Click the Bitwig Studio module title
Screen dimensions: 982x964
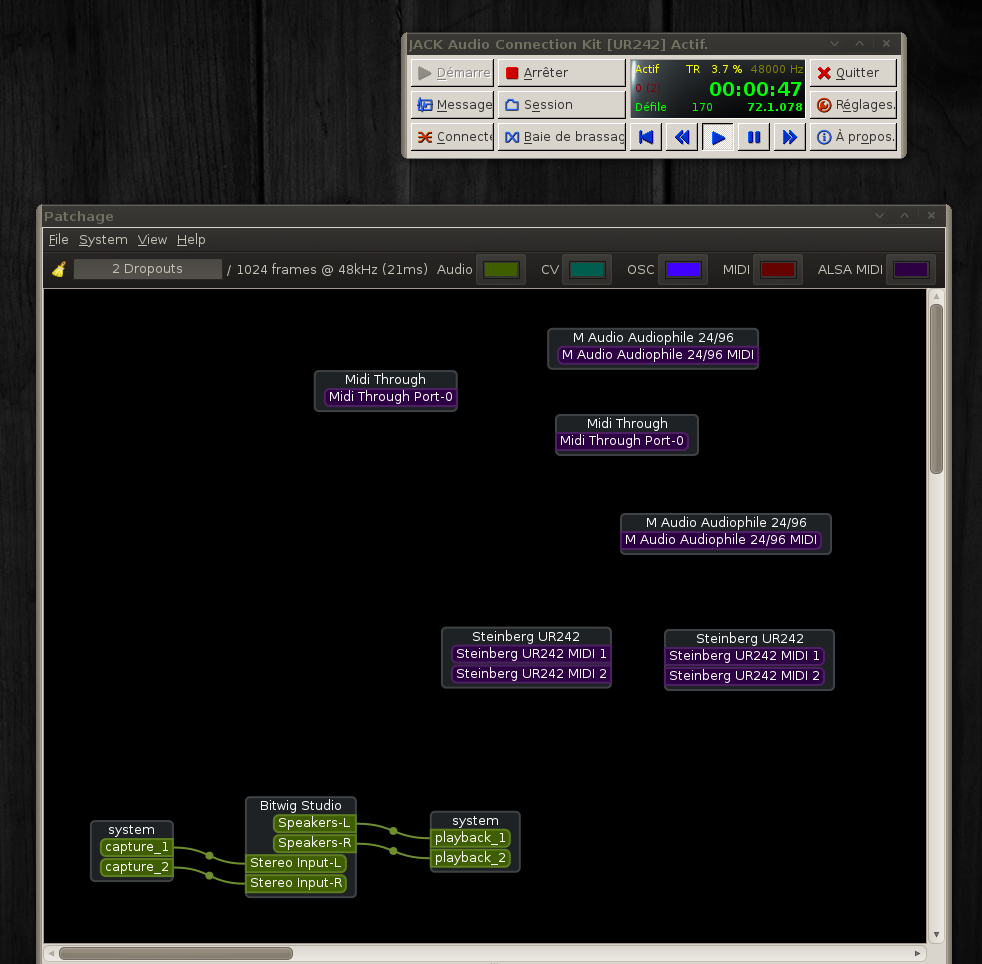click(301, 806)
